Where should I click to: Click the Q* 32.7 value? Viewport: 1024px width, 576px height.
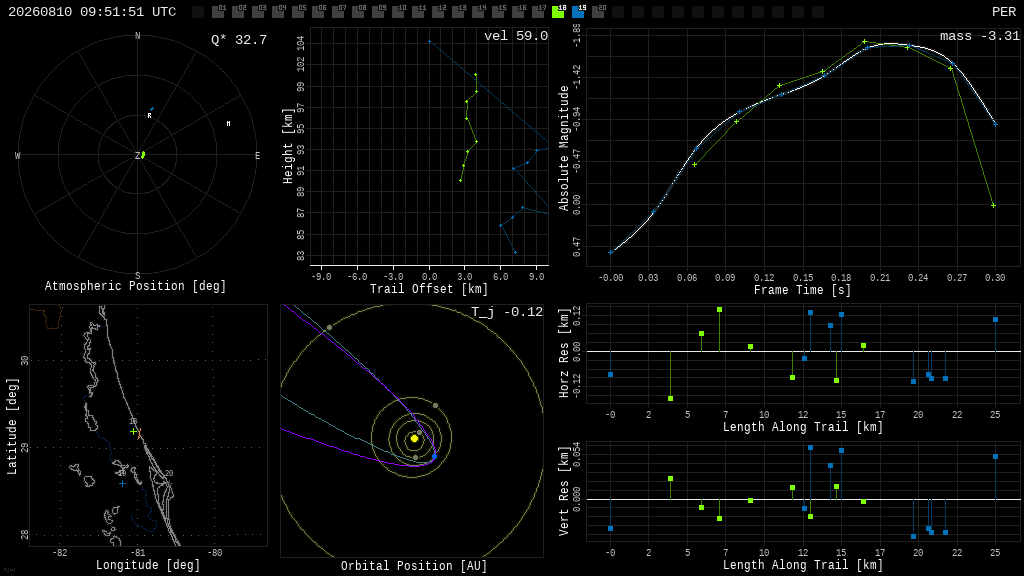pos(239,40)
